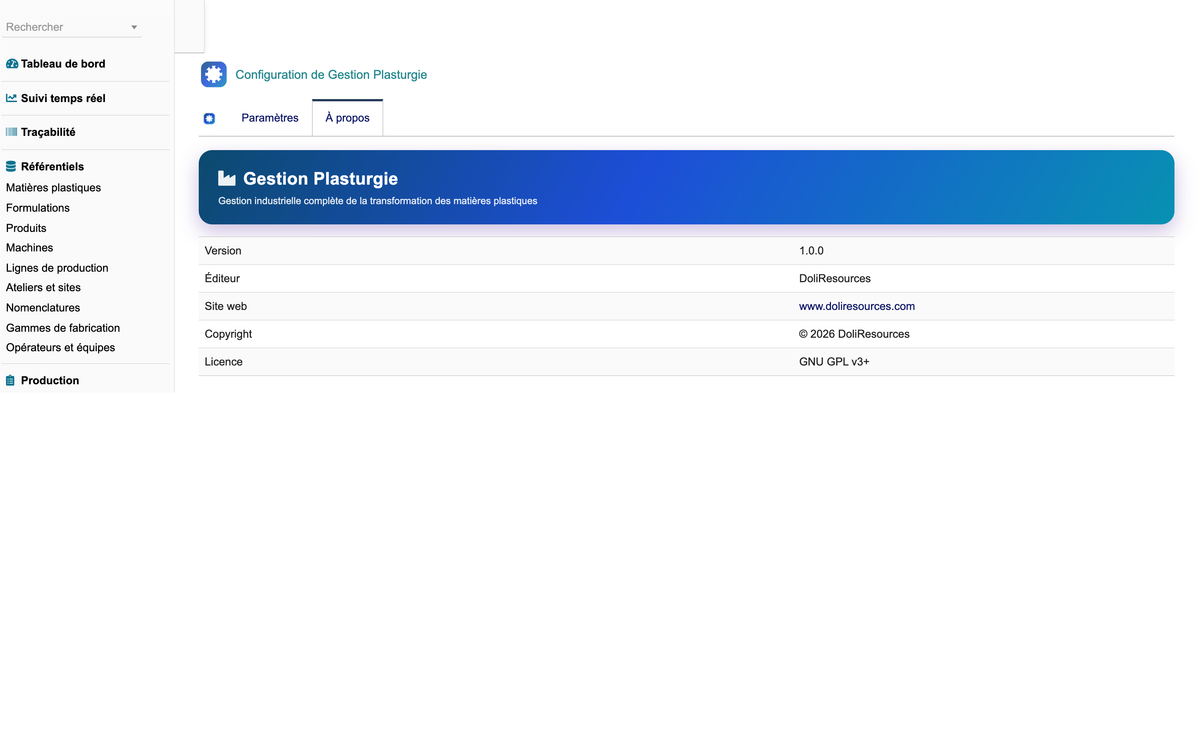This screenshot has width=1200, height=743.
Task: Go to Ateliers et sites
Action: [x=43, y=288]
